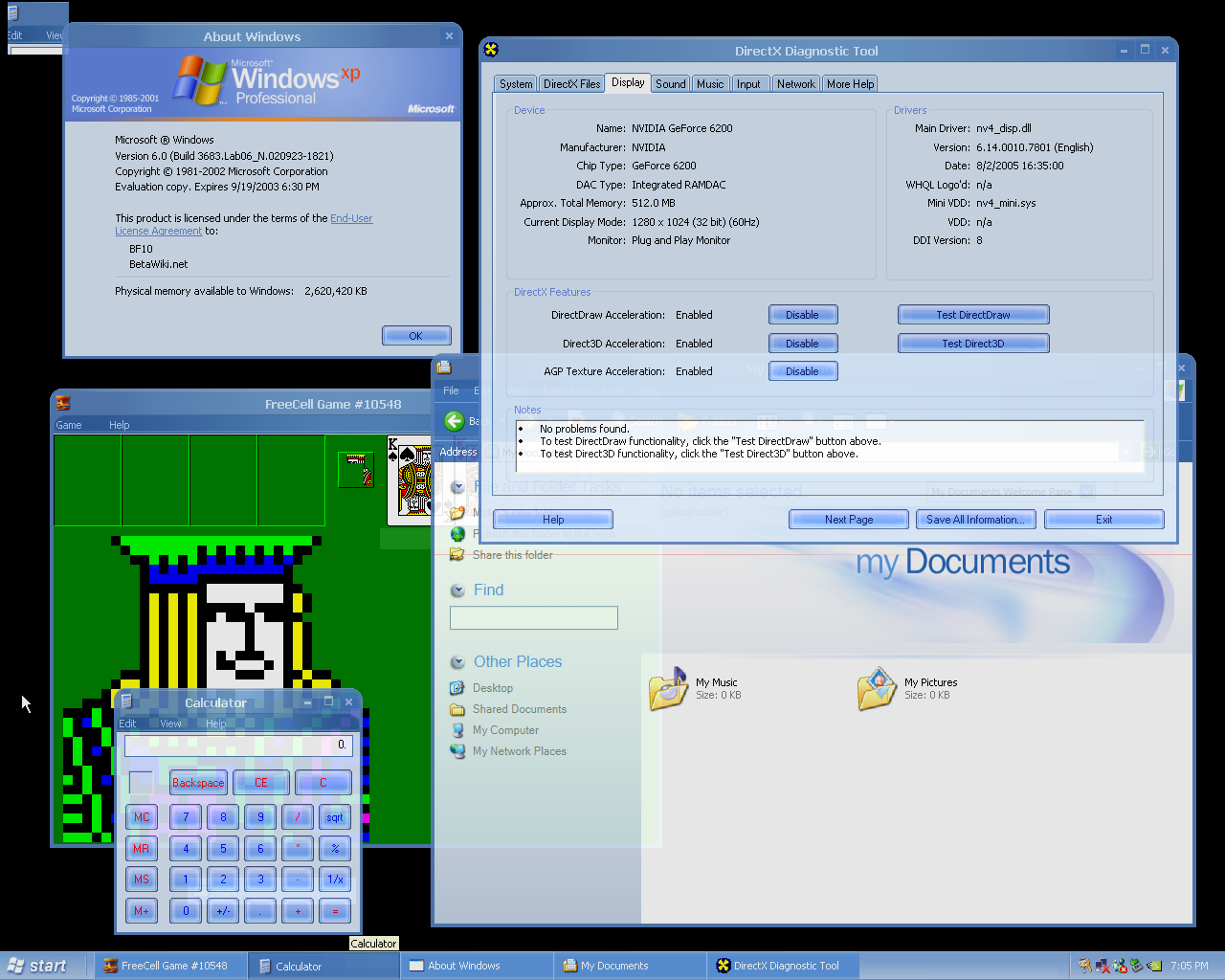1225x980 pixels.
Task: Open the Game menu in FreeCell
Action: click(69, 425)
